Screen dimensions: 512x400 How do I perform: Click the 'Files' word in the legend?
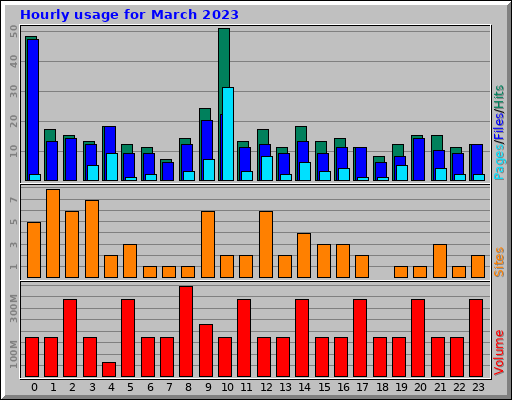[499, 126]
